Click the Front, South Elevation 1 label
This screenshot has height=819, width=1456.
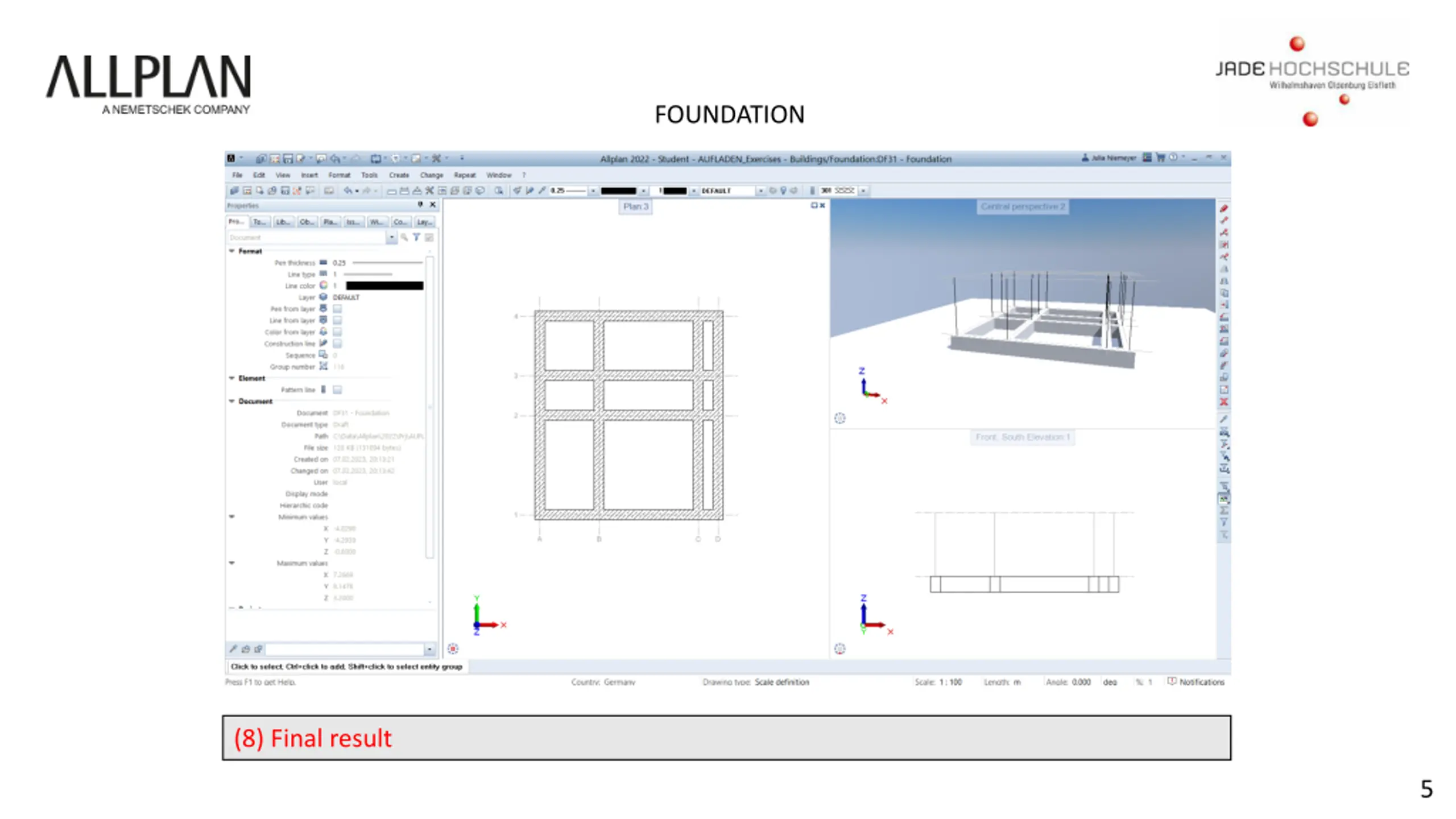1023,437
